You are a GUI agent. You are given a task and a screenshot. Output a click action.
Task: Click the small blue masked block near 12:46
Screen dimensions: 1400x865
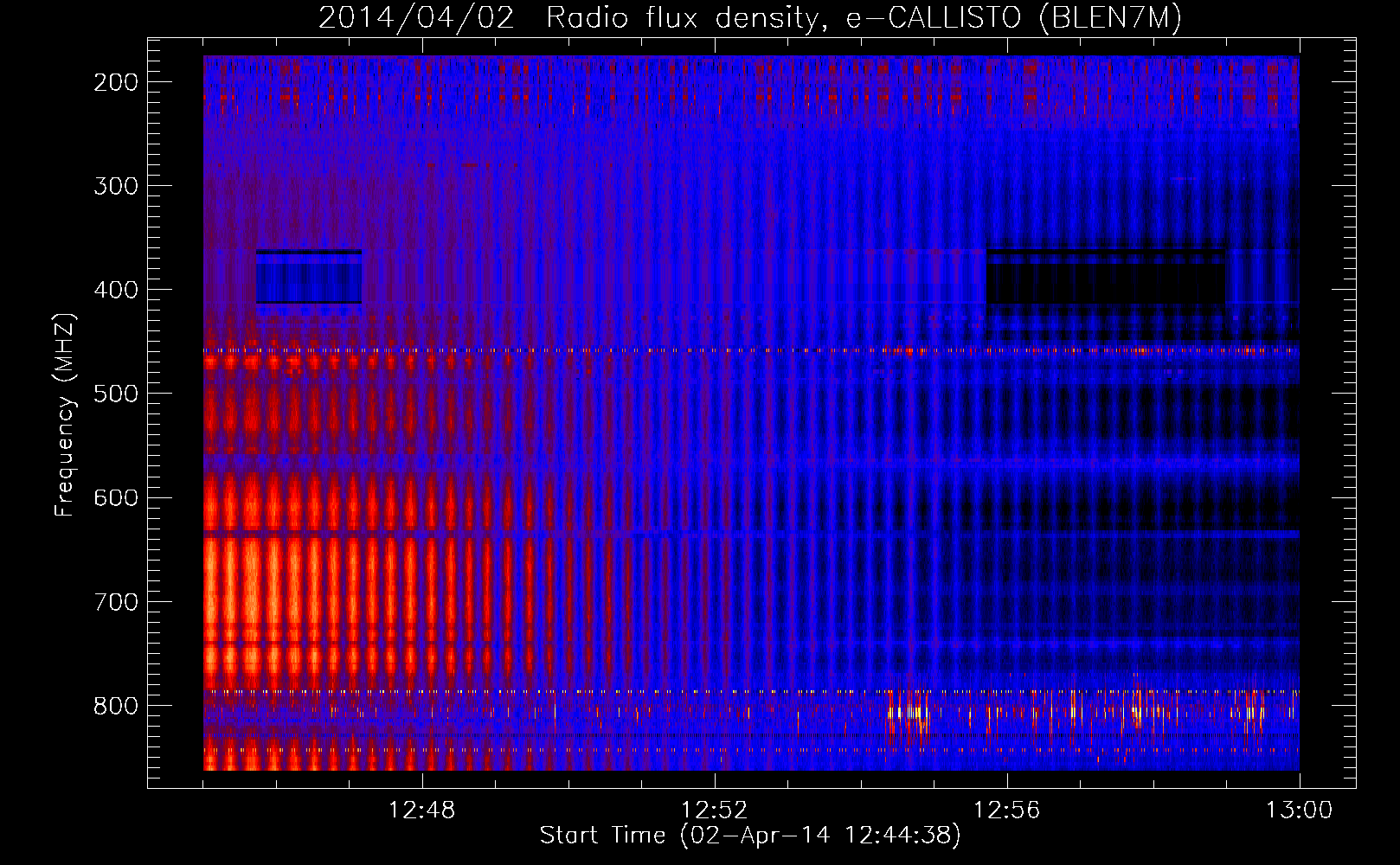coord(309,277)
